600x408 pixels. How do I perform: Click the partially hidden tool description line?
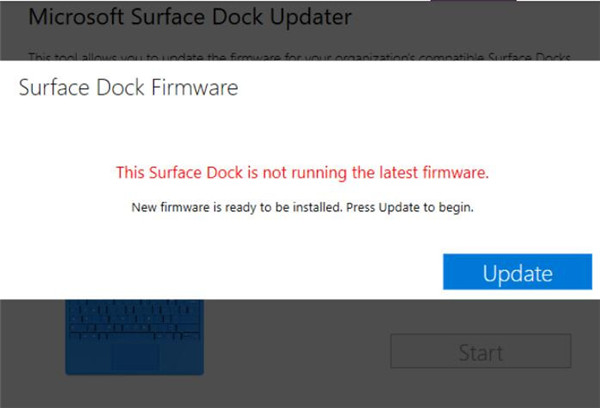click(300, 57)
